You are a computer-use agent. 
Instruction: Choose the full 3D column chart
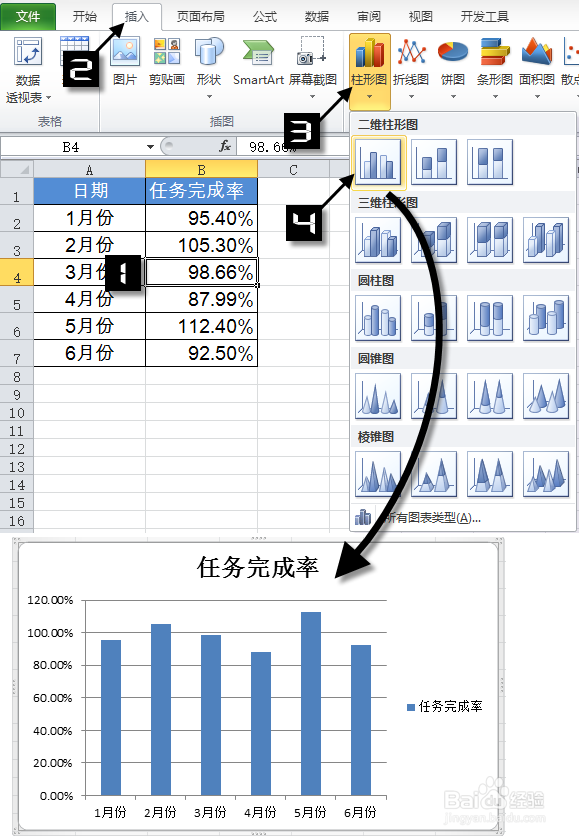(x=546, y=240)
